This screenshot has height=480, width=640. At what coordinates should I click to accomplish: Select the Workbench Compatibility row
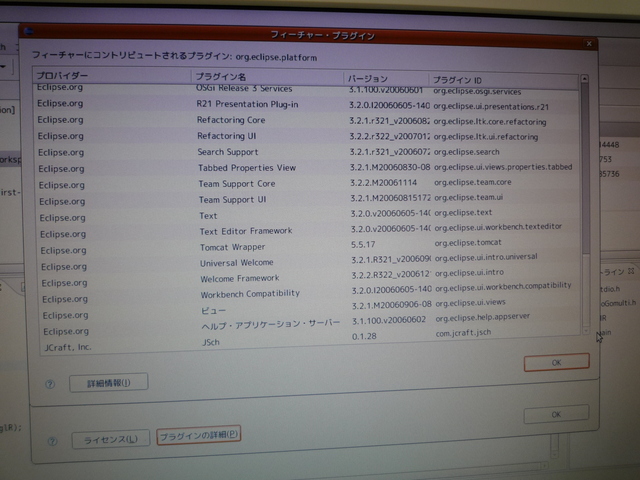pyautogui.click(x=311, y=293)
